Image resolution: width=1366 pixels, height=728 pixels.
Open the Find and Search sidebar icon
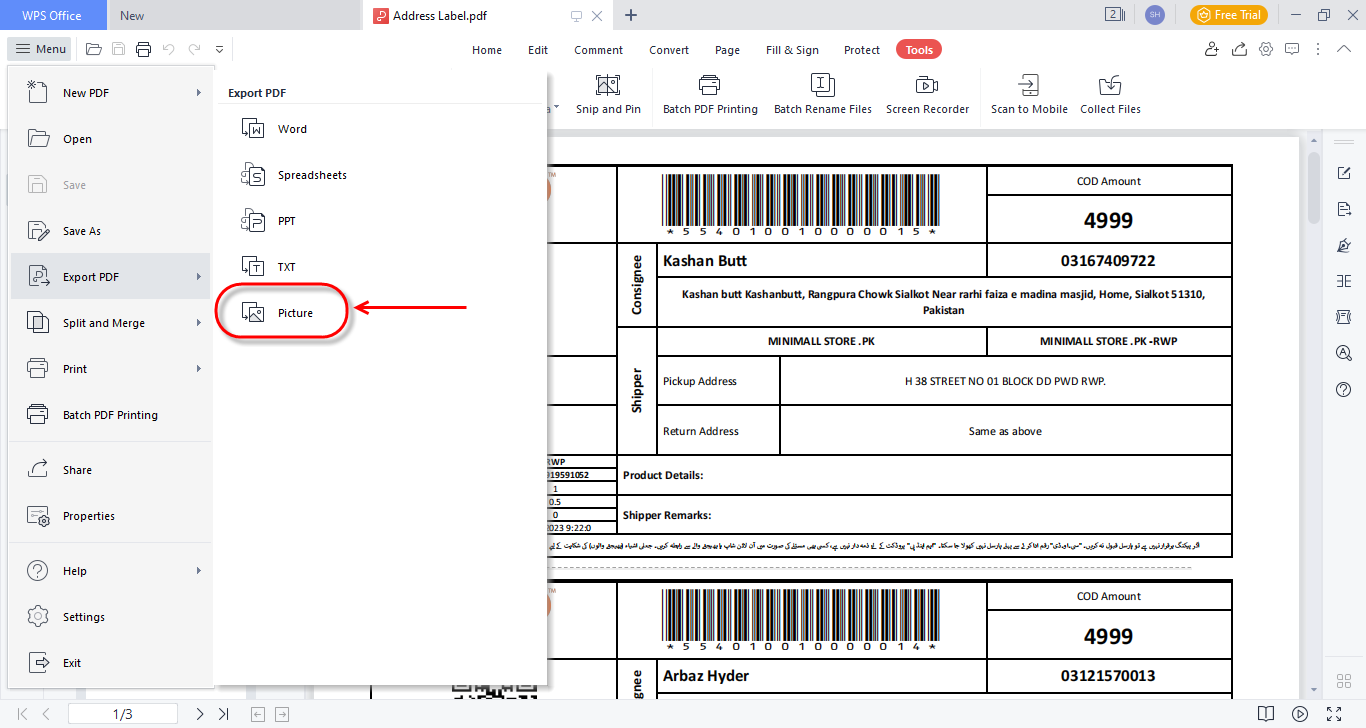1343,352
